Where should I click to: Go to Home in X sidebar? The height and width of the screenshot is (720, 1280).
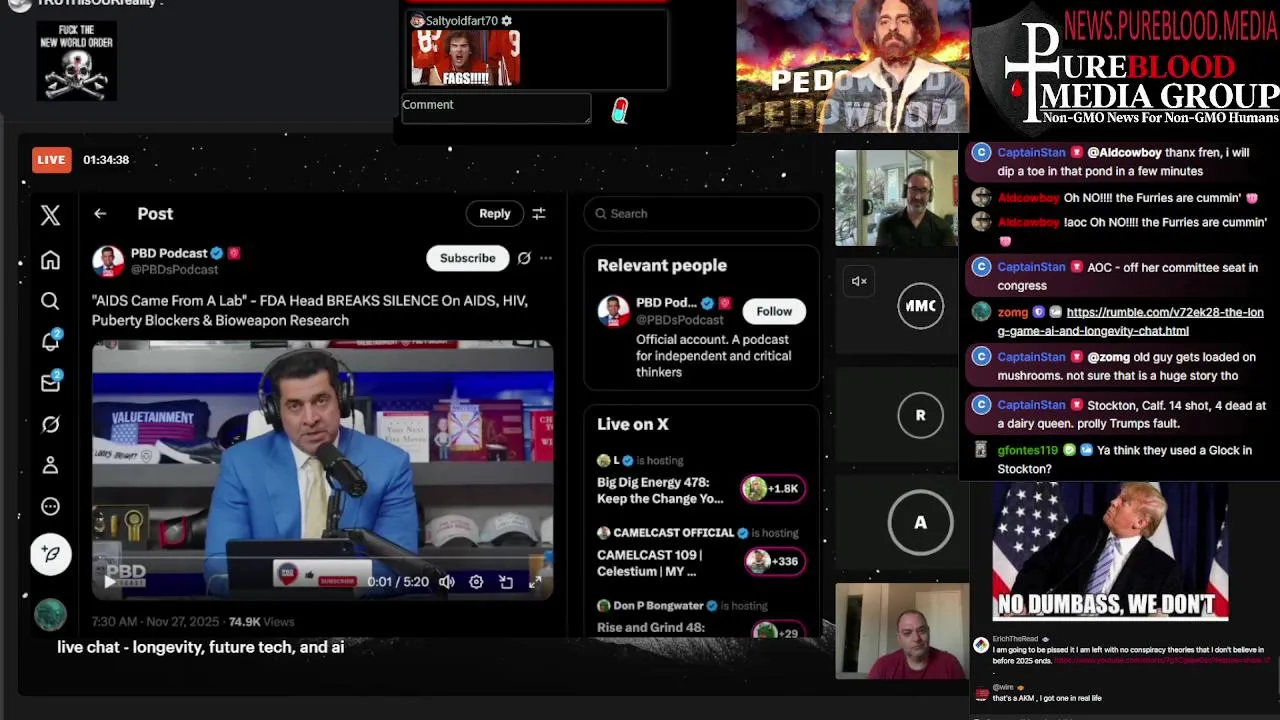coord(50,260)
